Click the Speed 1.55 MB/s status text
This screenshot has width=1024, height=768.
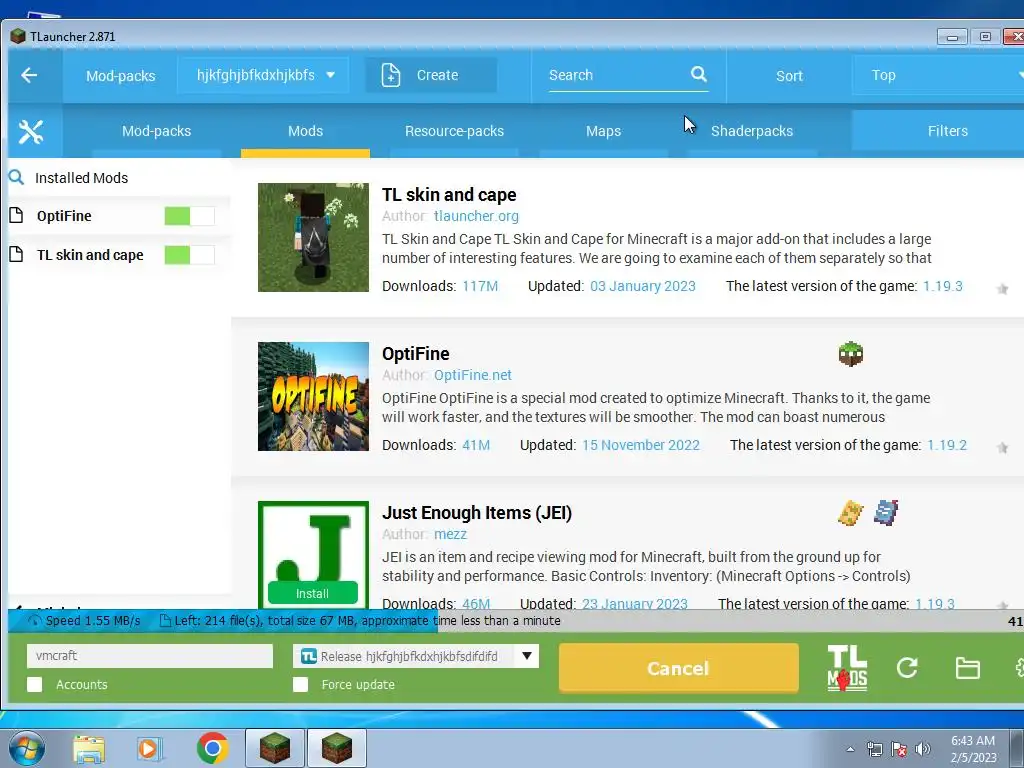(93, 620)
